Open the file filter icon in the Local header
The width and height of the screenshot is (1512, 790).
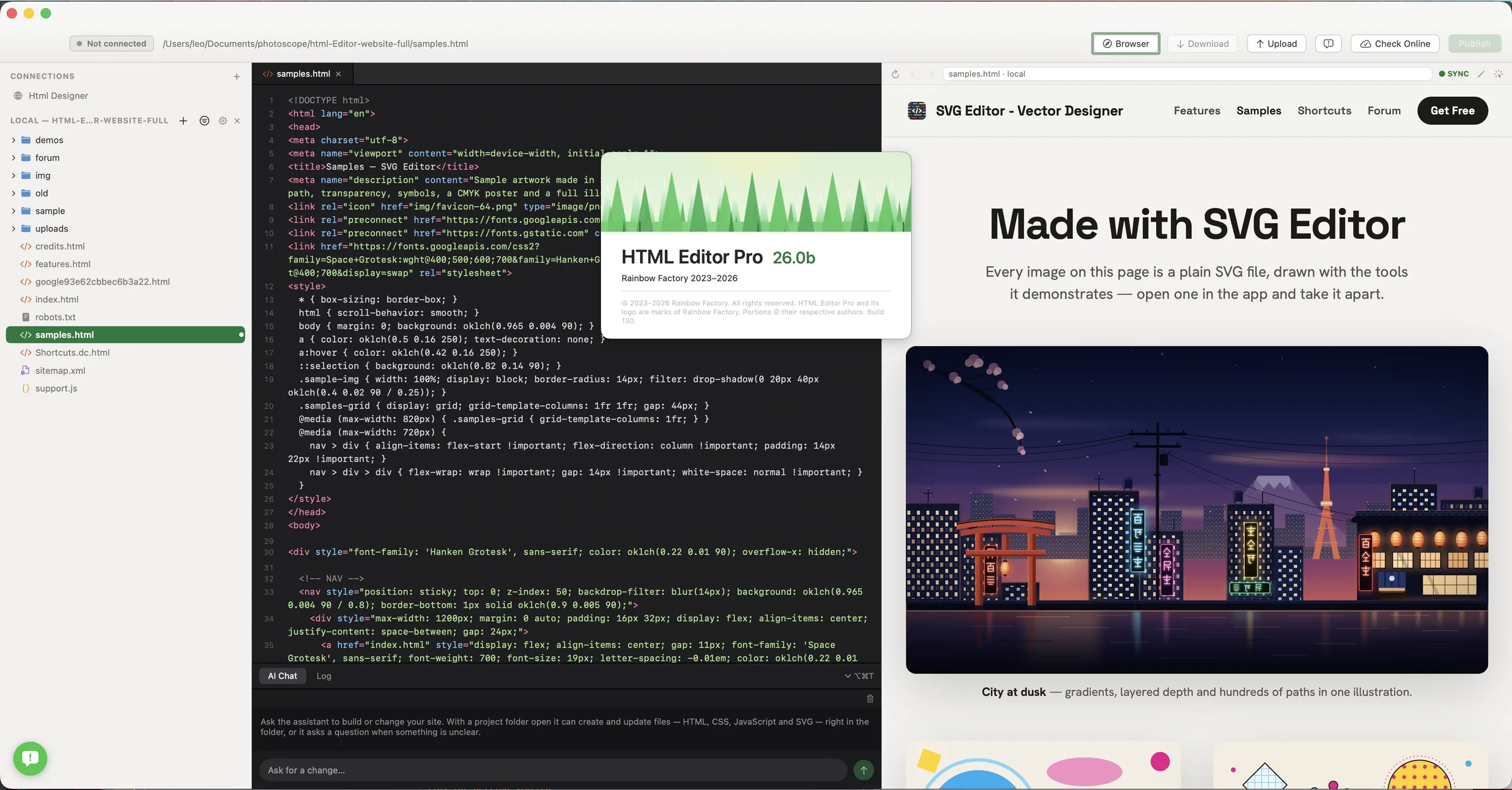(x=204, y=120)
